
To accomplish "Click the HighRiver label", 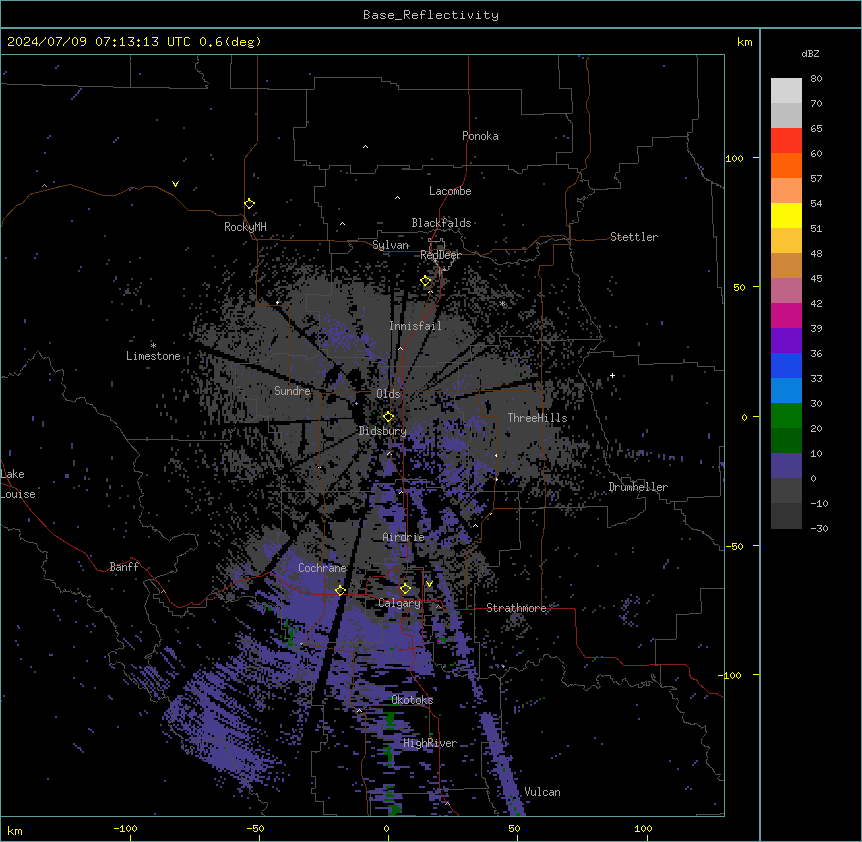I will click(x=430, y=743).
